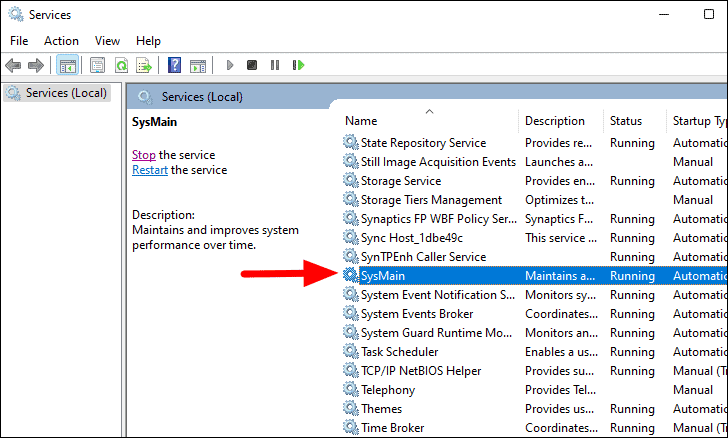Sort by the Startup Type column header
Screen dimensions: 728x438
pos(699,121)
